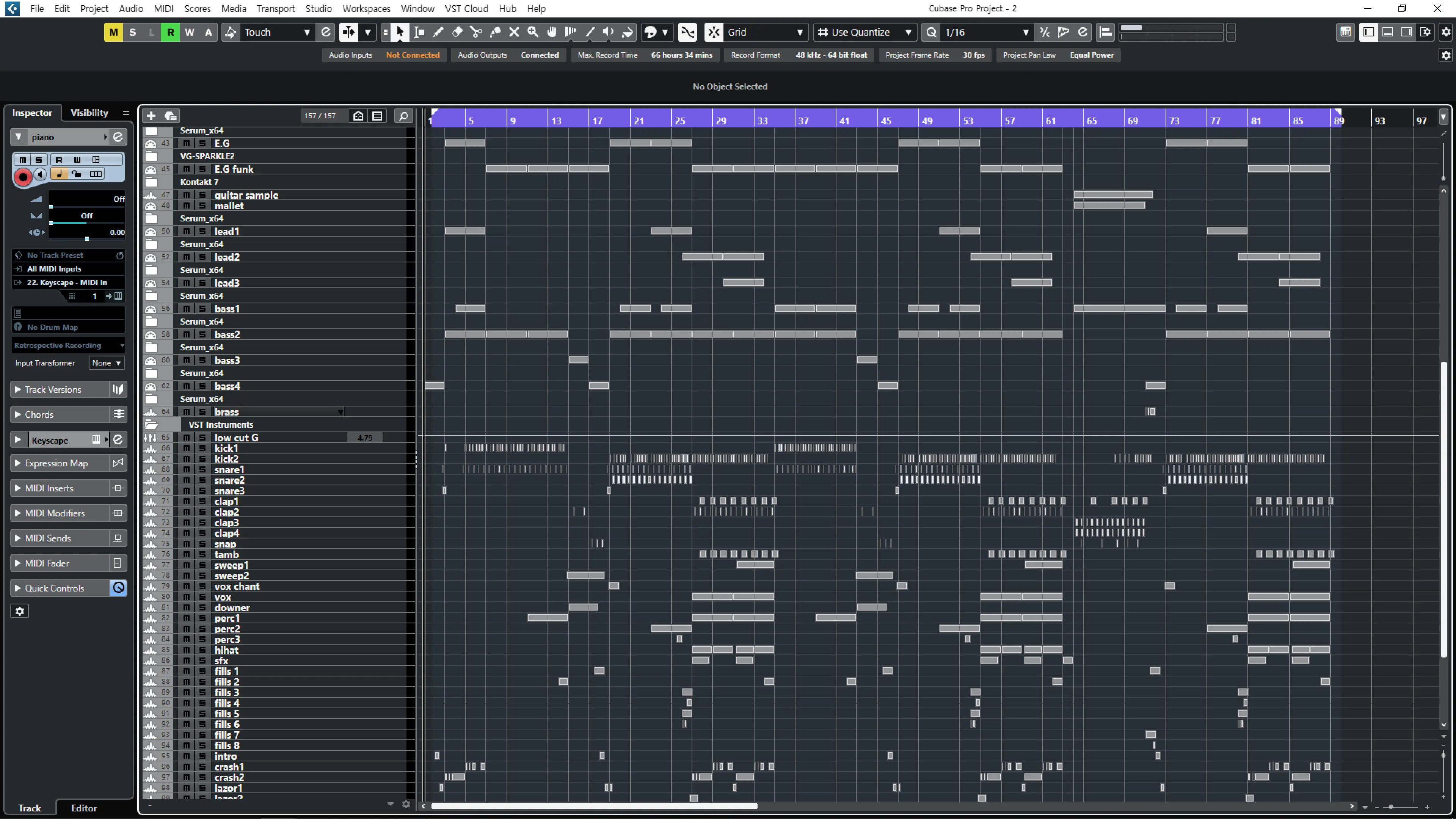The width and height of the screenshot is (1456, 819).
Task: Select the Zoom magnifier tool
Action: click(x=533, y=32)
